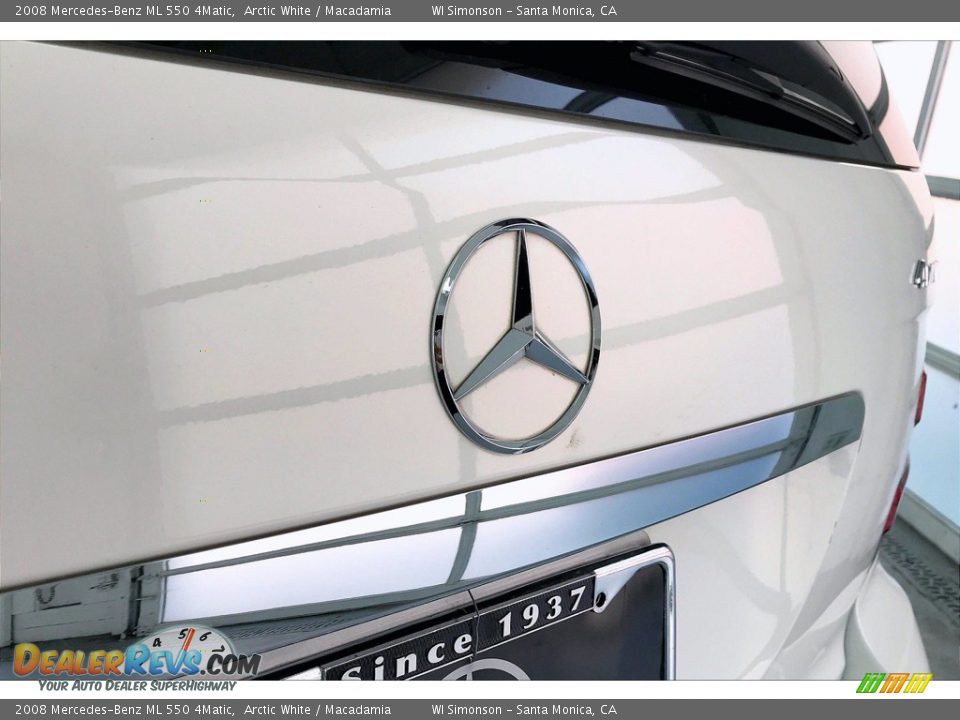The image size is (960, 720).
Task: Click top caption 'WI Simonson - Santa Monica, CA'
Action: [x=524, y=10]
